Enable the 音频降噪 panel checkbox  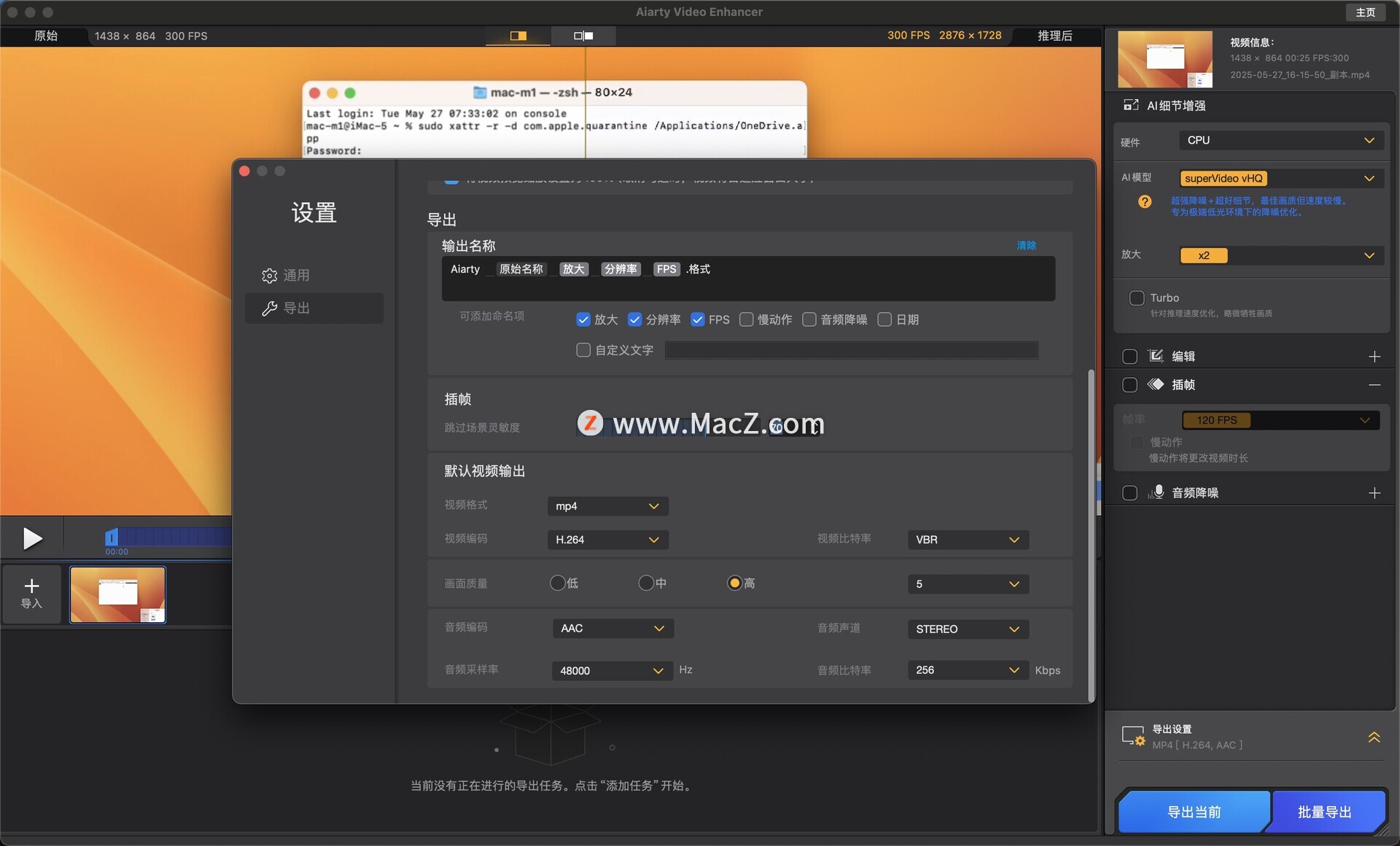[1129, 493]
